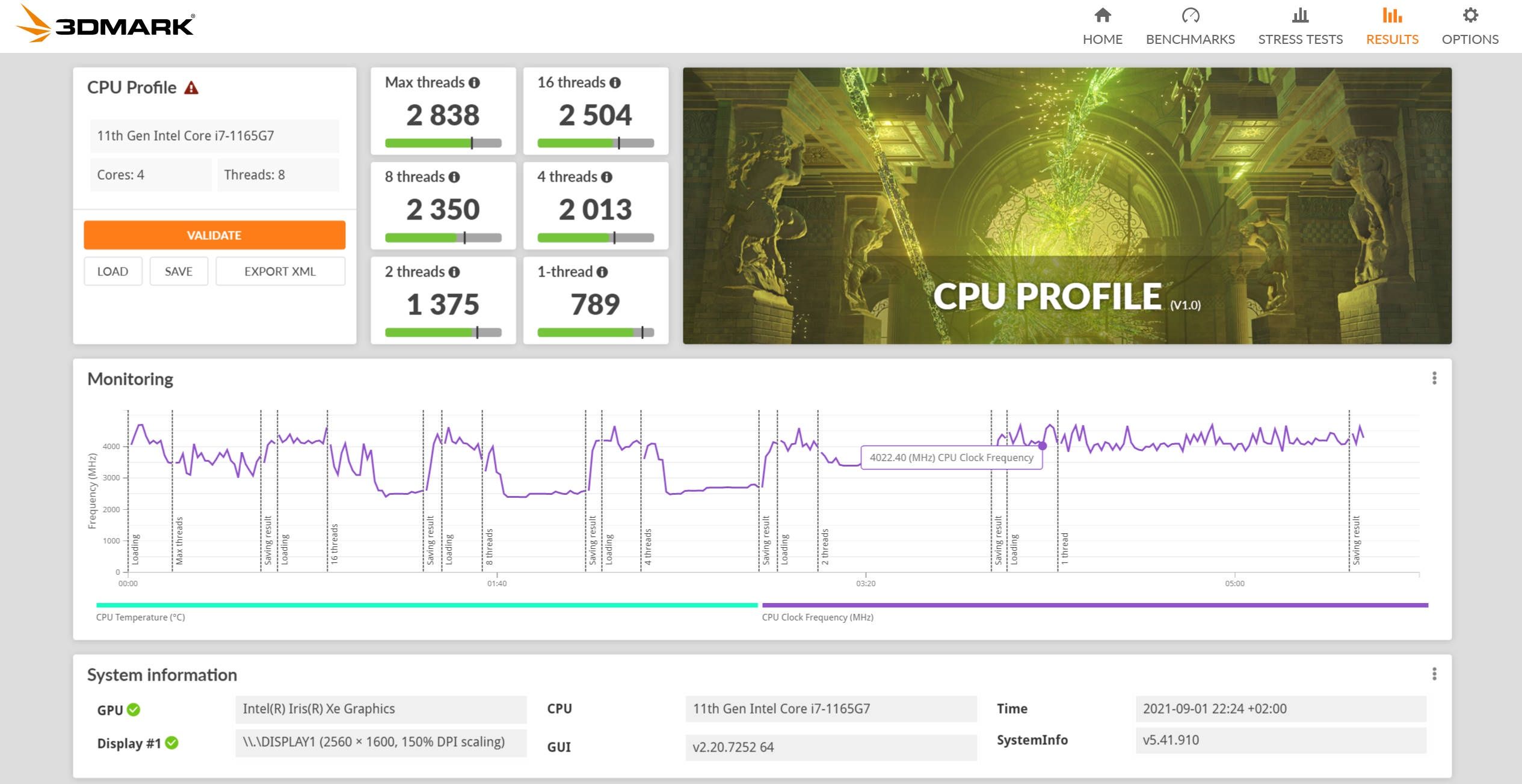Click the '2 threads' marker in chart
Image resolution: width=1522 pixels, height=784 pixels.
[x=825, y=547]
